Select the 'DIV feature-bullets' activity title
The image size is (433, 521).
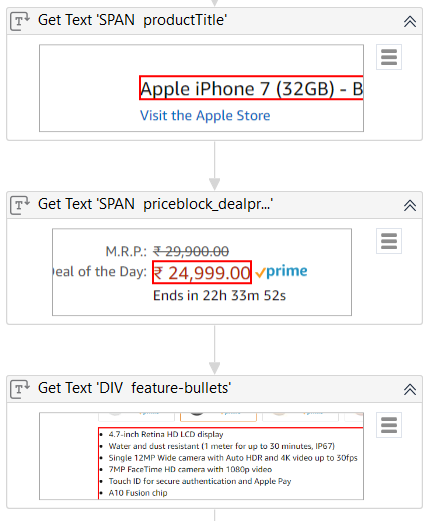tap(134, 388)
